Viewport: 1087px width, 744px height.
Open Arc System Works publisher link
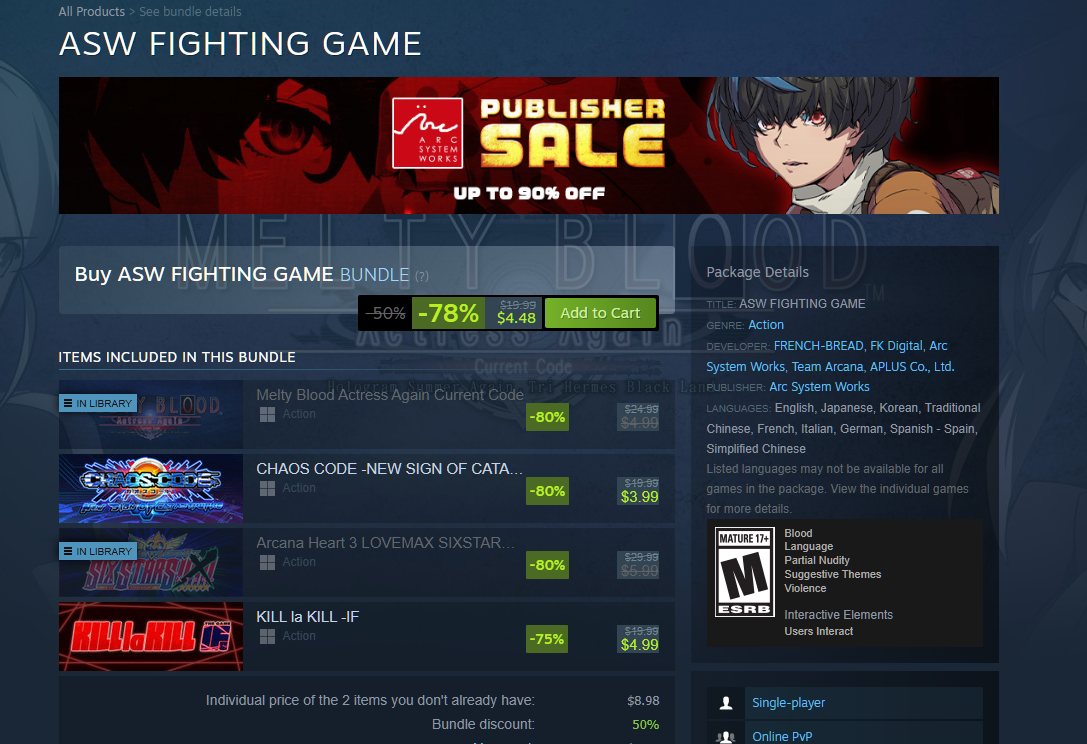819,387
